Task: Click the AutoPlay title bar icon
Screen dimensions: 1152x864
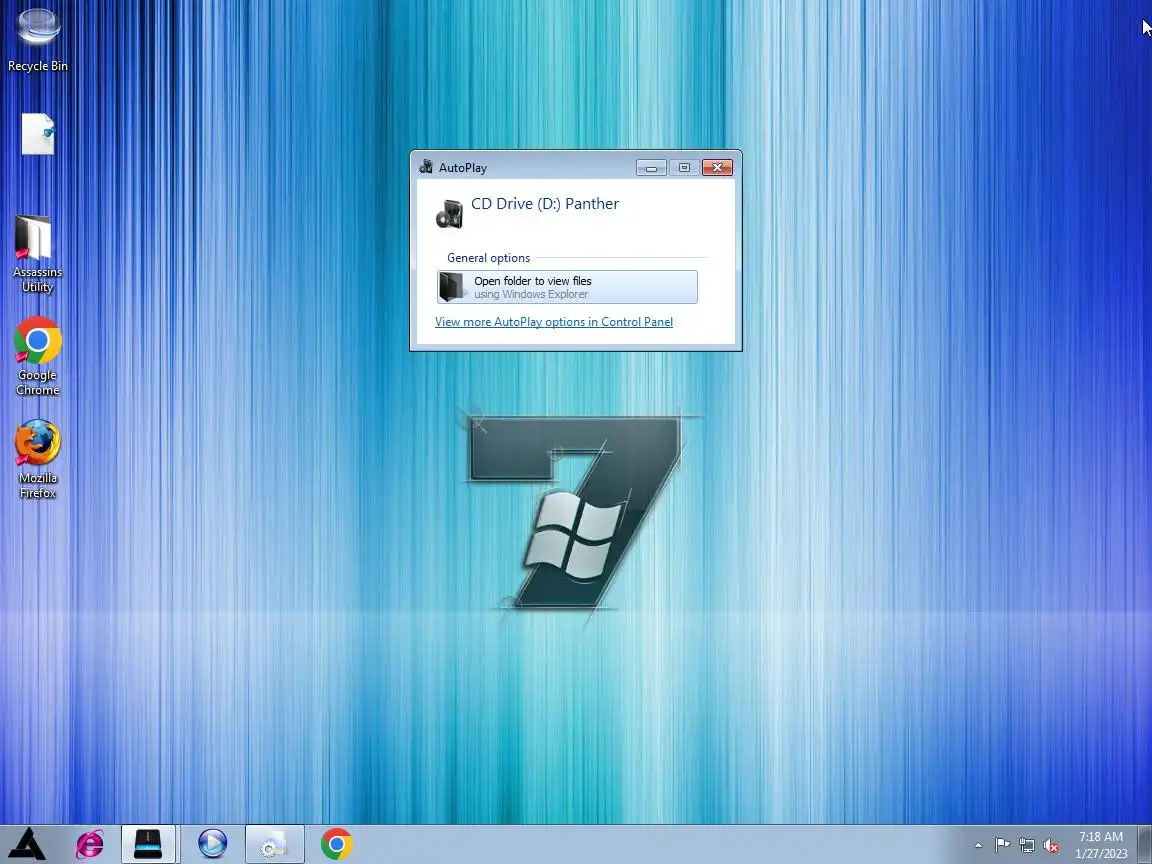Action: 426,167
